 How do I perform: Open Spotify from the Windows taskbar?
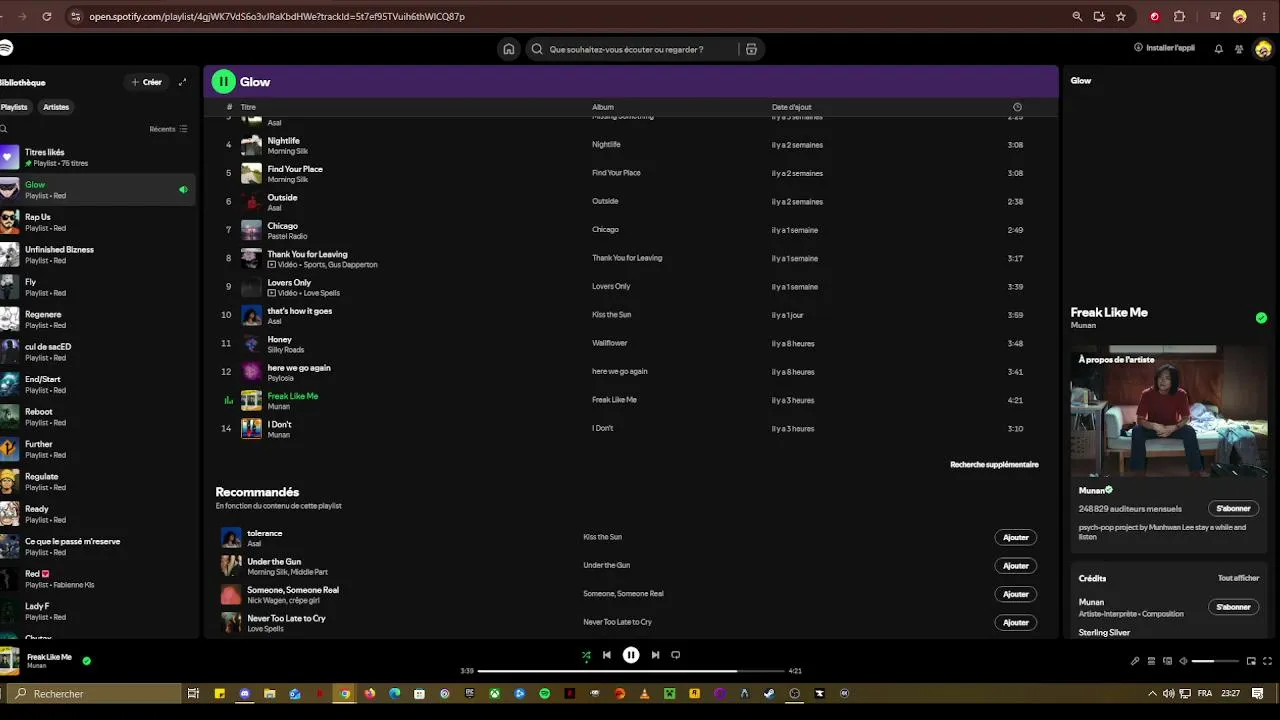544,694
